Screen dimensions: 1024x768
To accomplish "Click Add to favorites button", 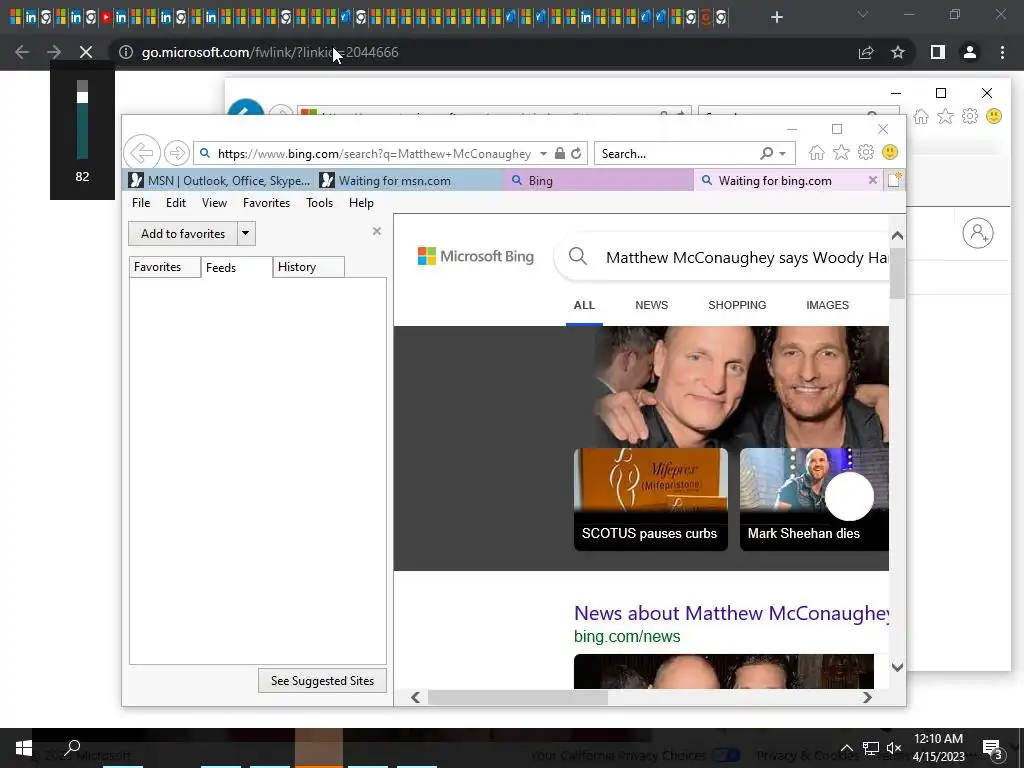I will pyautogui.click(x=183, y=233).
